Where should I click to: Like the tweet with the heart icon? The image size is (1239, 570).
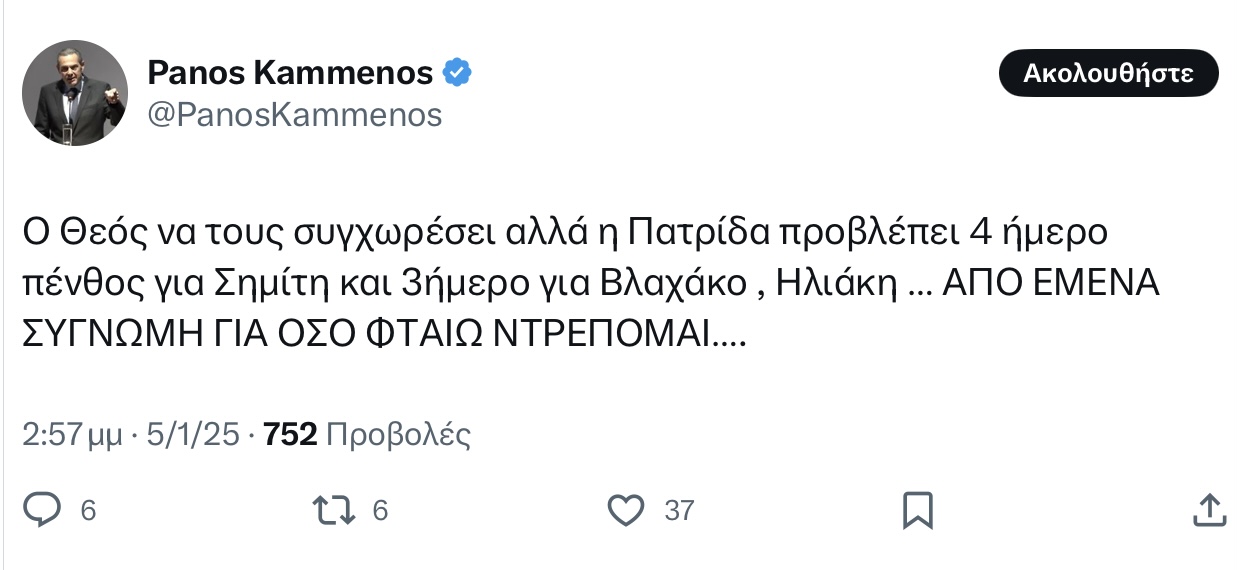click(627, 510)
